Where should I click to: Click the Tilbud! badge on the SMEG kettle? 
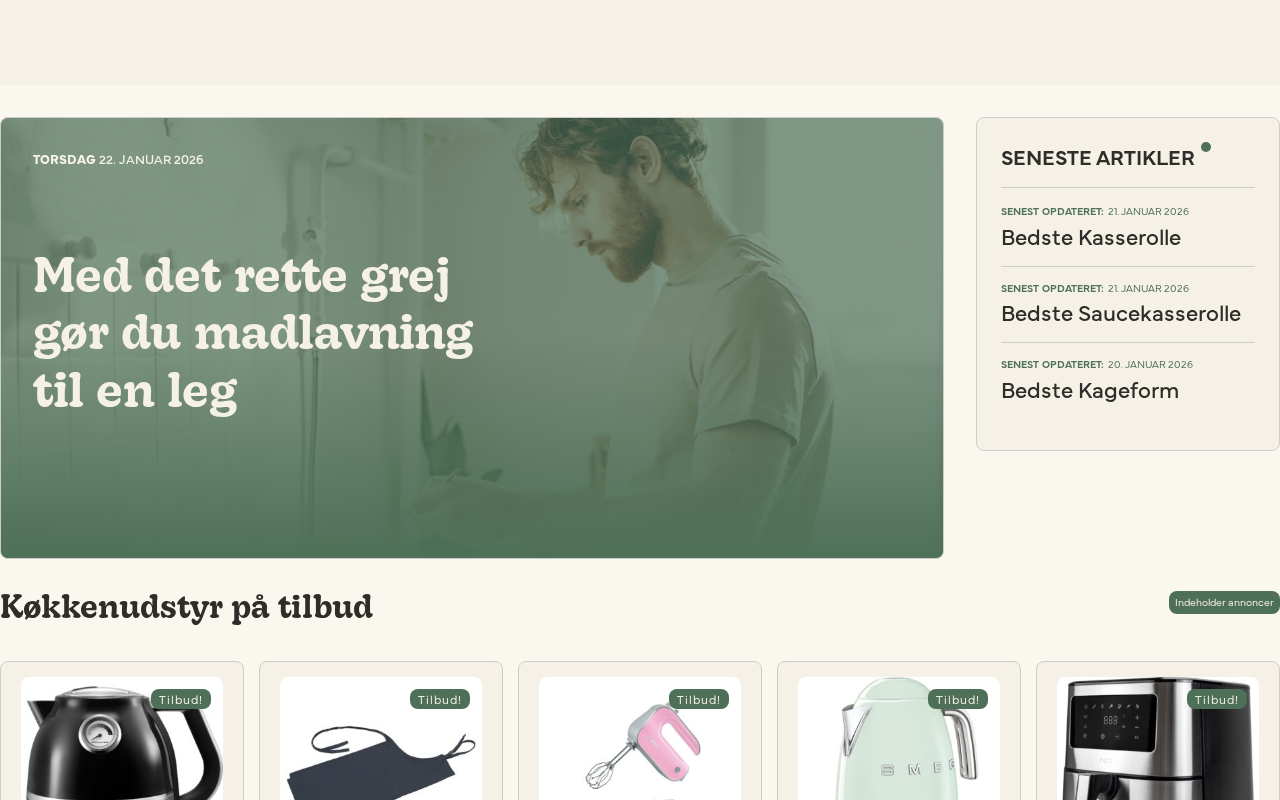click(958, 699)
